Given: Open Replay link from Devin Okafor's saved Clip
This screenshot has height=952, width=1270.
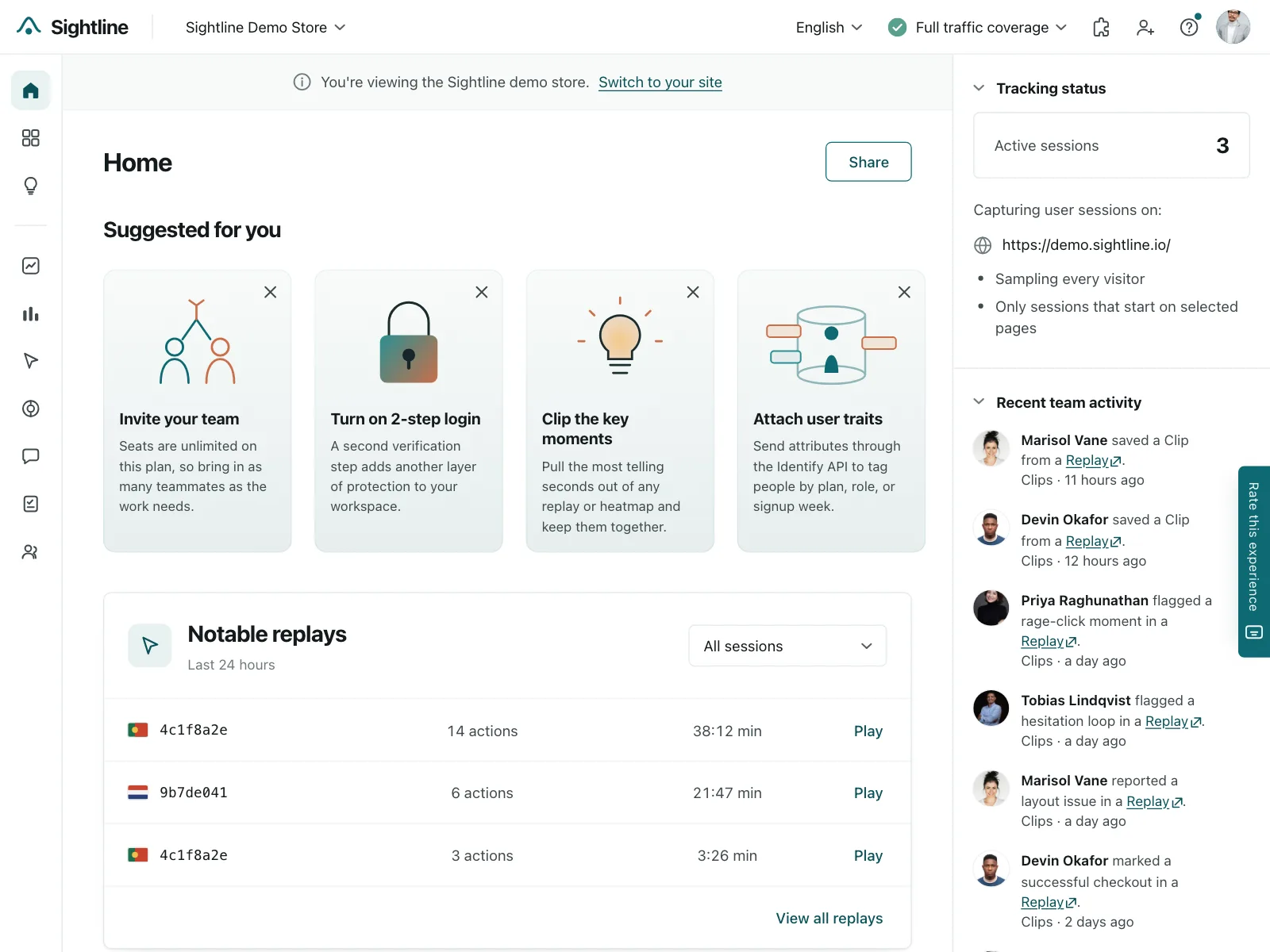Looking at the screenshot, I should 1094,541.
